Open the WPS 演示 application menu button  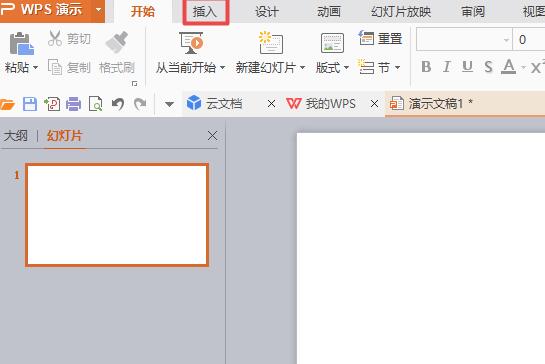[46, 10]
